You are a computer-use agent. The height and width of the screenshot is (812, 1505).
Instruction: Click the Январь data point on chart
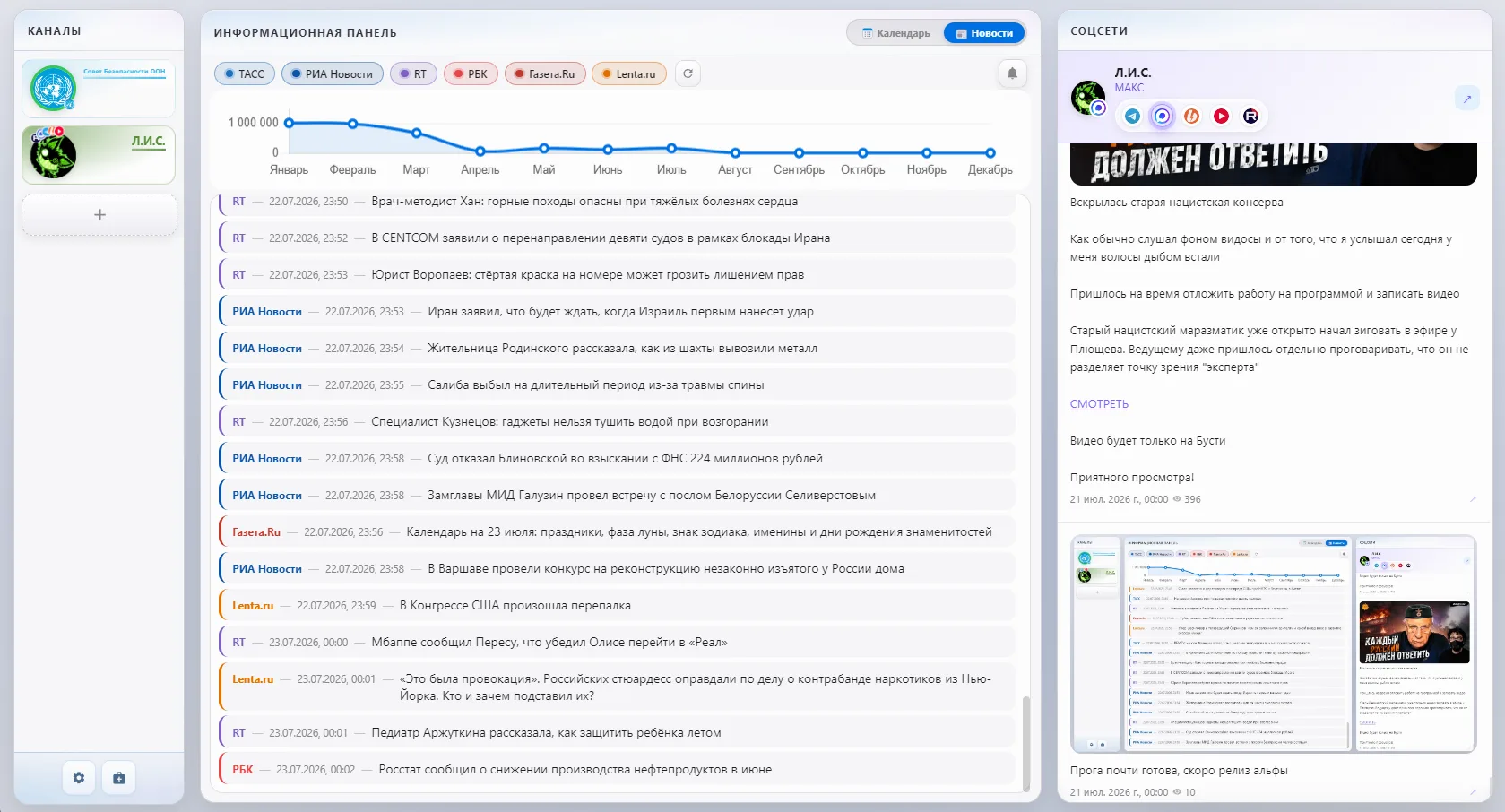(x=289, y=123)
